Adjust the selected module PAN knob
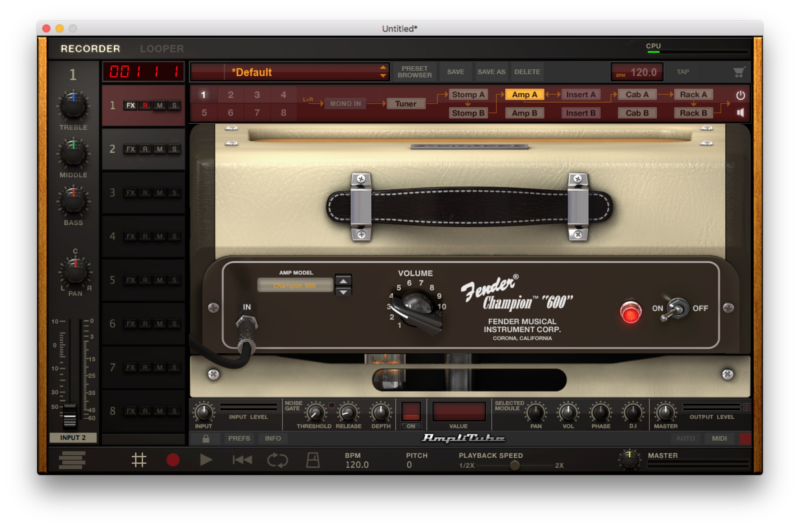 click(535, 412)
